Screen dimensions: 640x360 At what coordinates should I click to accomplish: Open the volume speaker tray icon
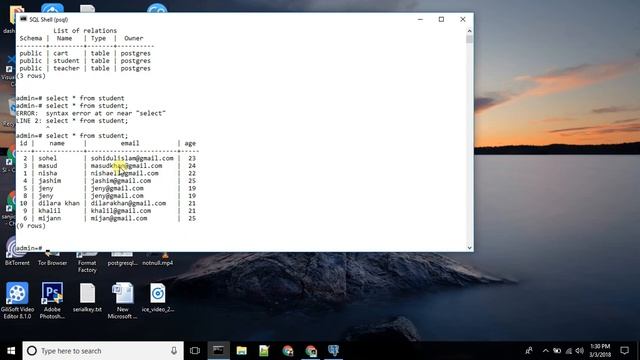click(580, 351)
